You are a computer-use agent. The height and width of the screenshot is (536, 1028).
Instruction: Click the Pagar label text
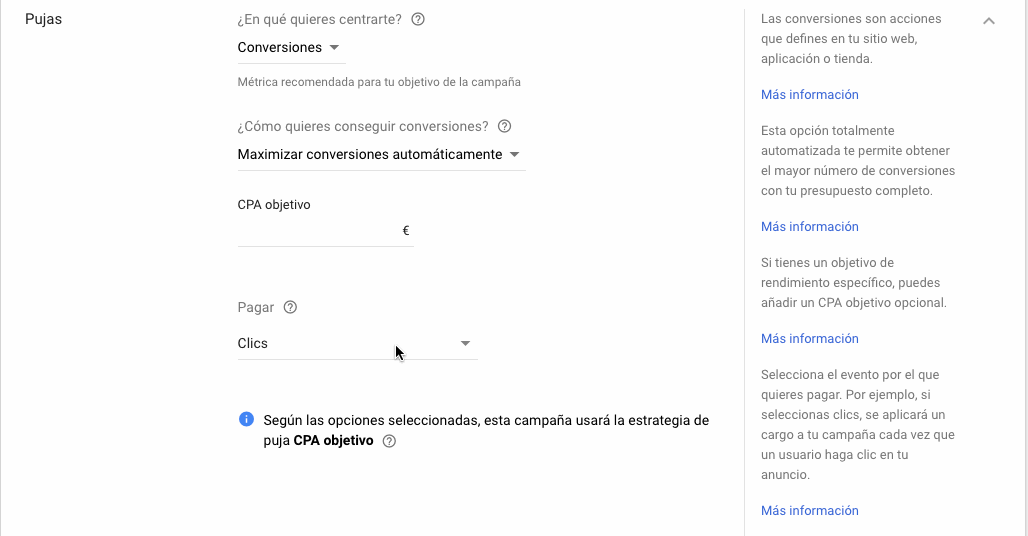click(256, 307)
